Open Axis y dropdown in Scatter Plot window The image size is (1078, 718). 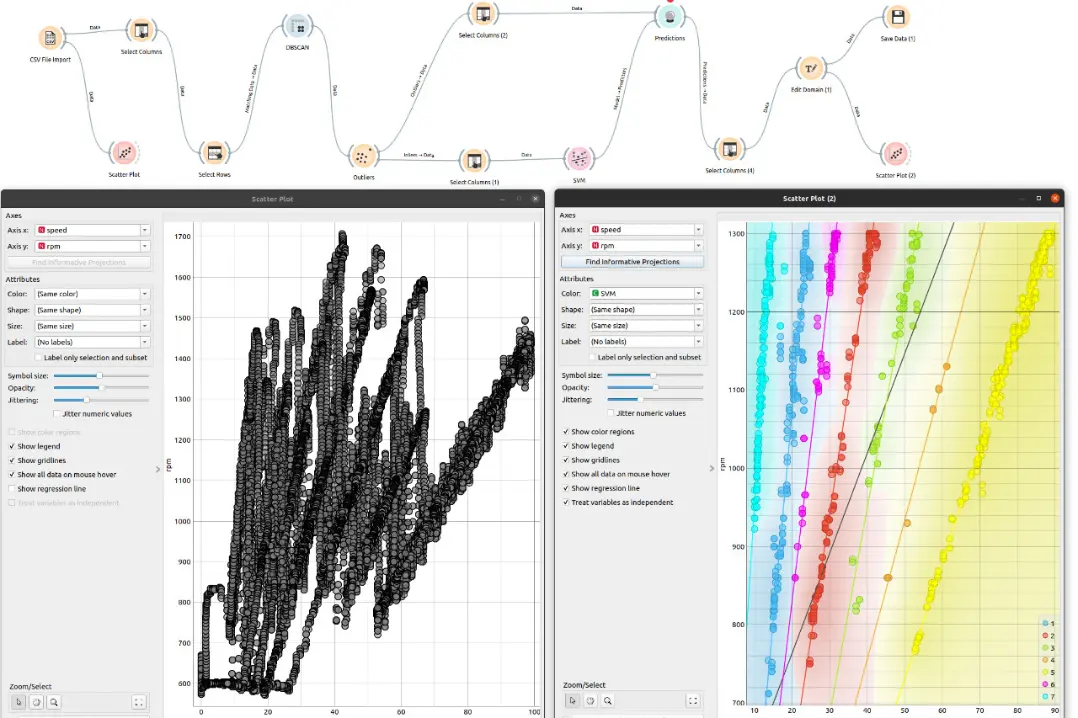pos(93,246)
